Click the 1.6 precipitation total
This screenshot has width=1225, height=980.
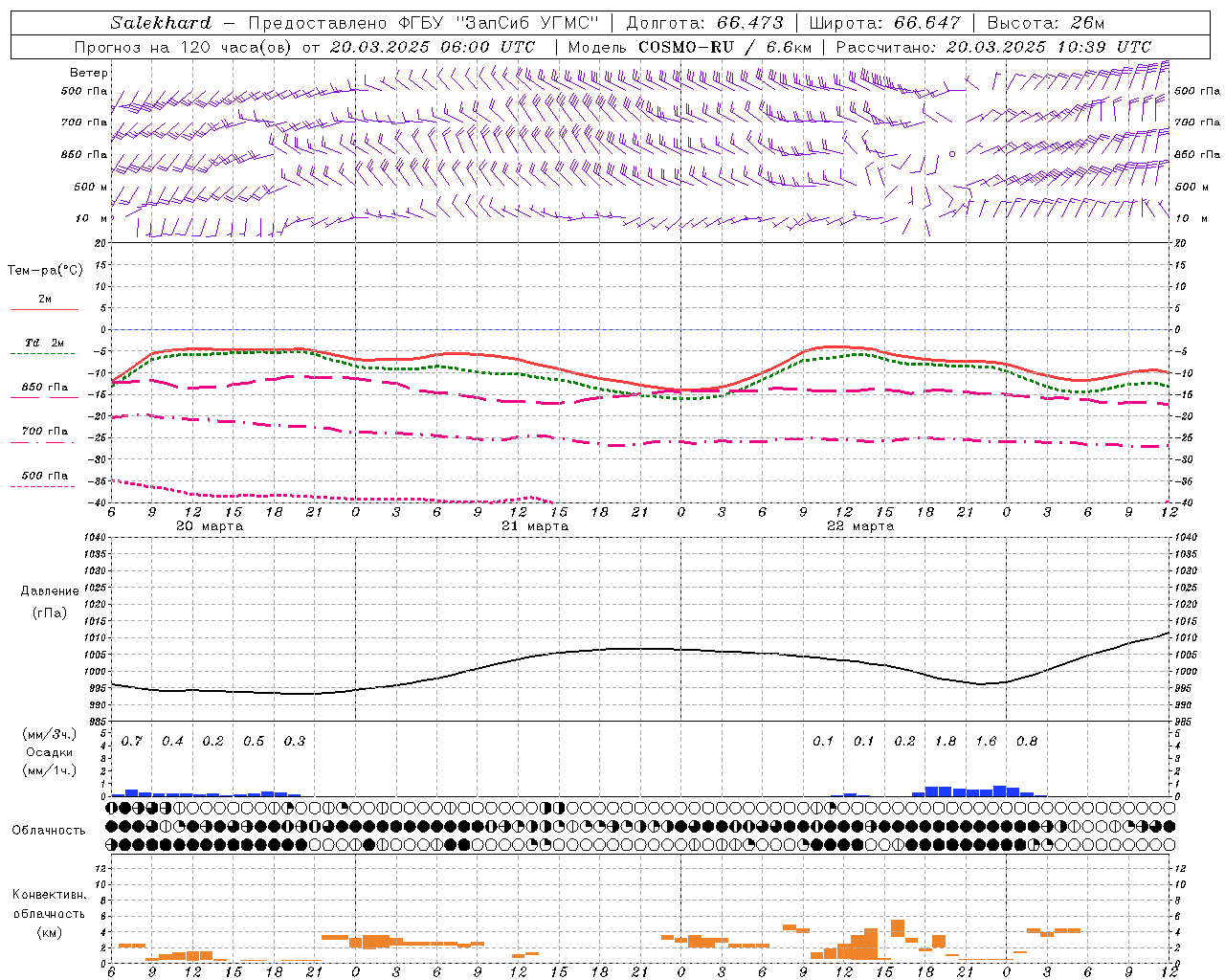986,742
